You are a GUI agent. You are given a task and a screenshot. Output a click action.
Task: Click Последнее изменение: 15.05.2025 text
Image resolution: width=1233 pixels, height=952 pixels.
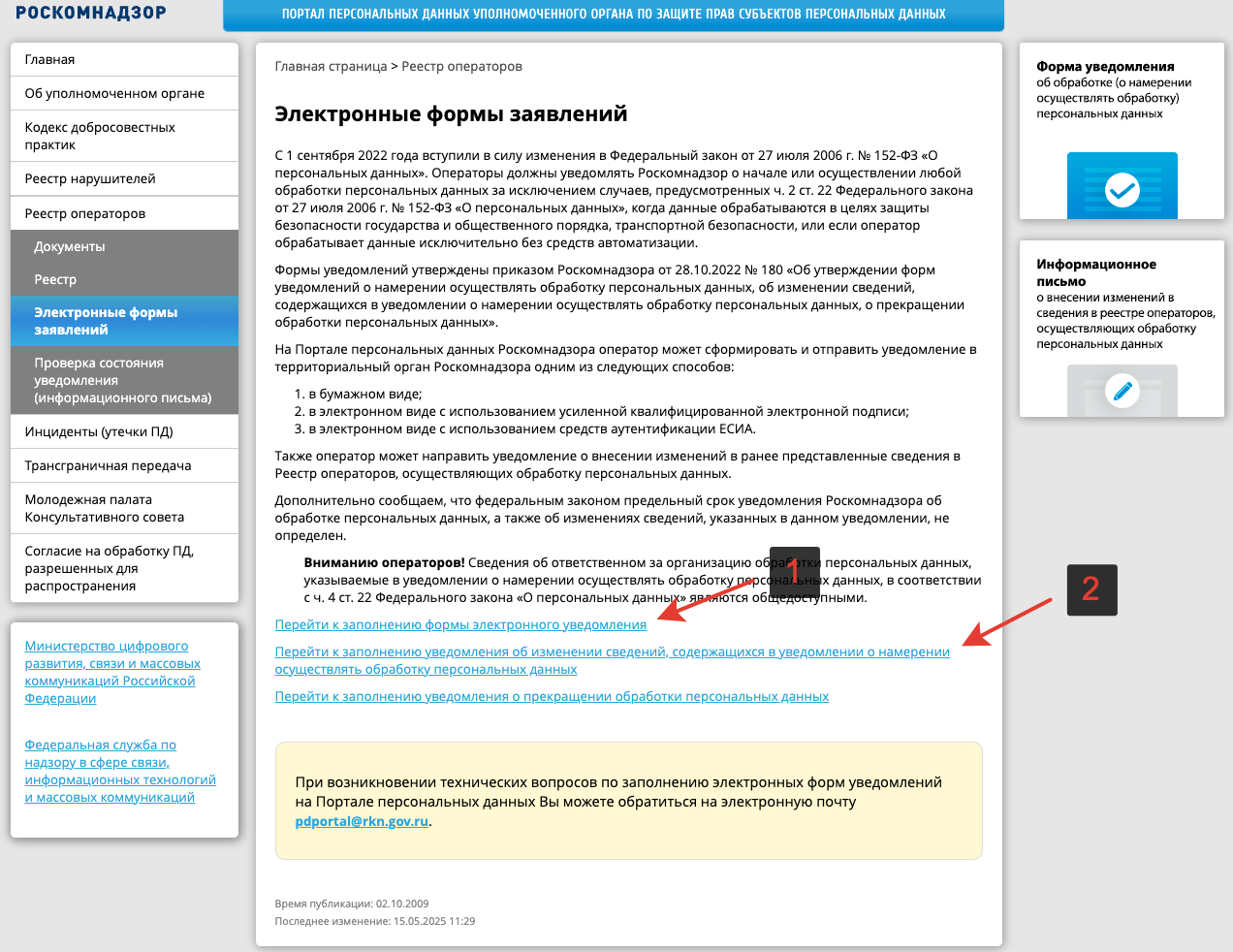(375, 921)
